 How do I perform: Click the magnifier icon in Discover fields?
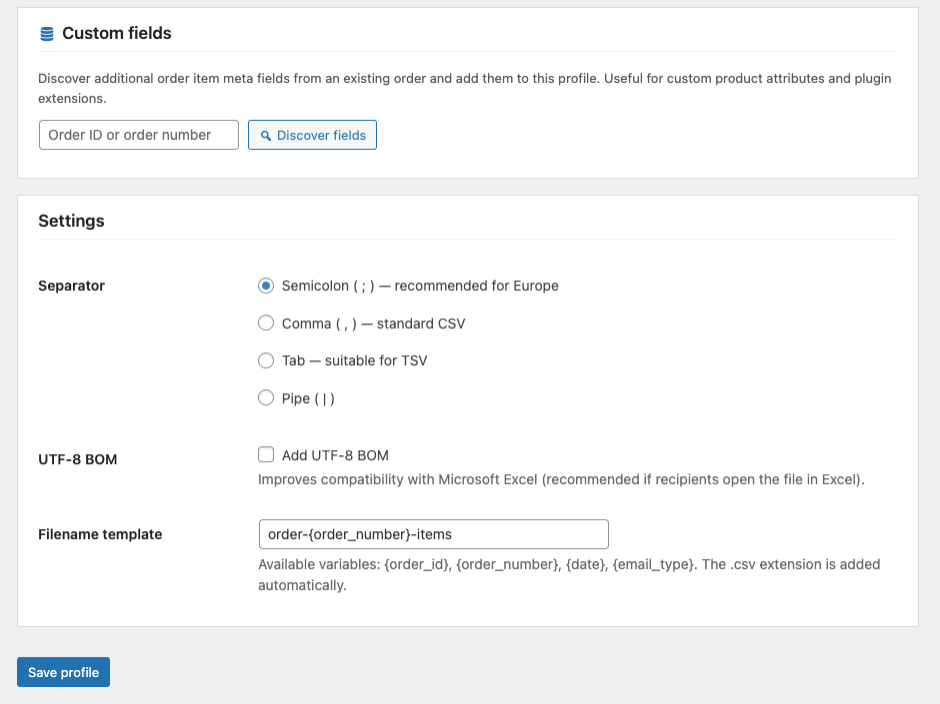[266, 136]
